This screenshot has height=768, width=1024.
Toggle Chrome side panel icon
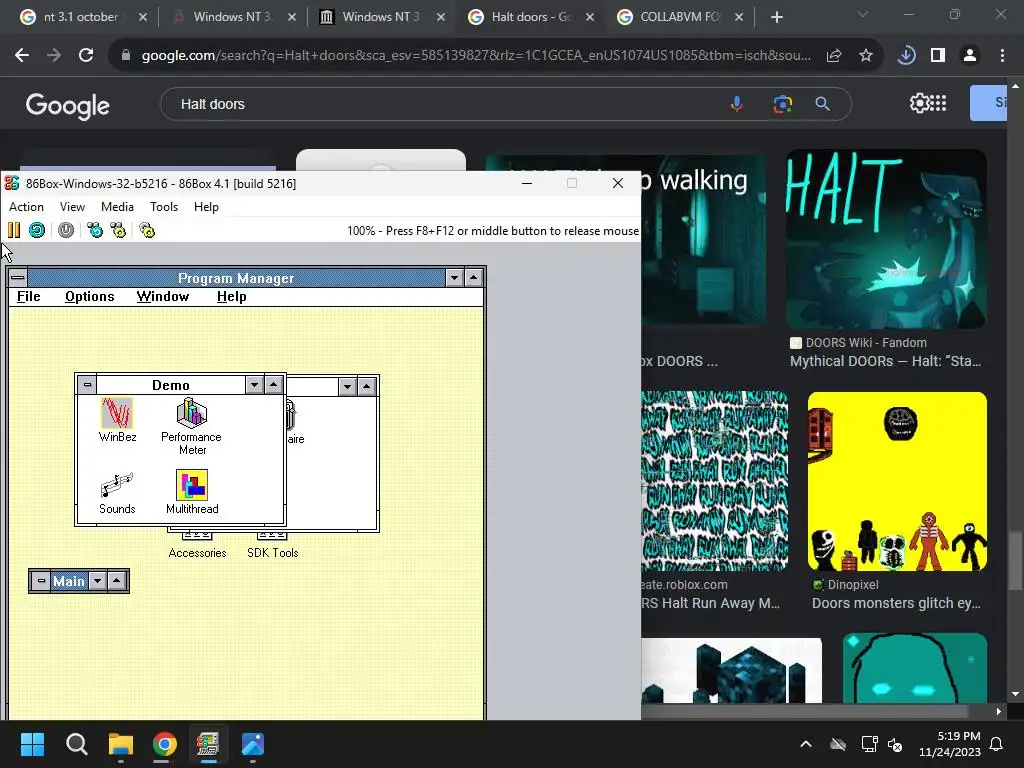pos(938,56)
